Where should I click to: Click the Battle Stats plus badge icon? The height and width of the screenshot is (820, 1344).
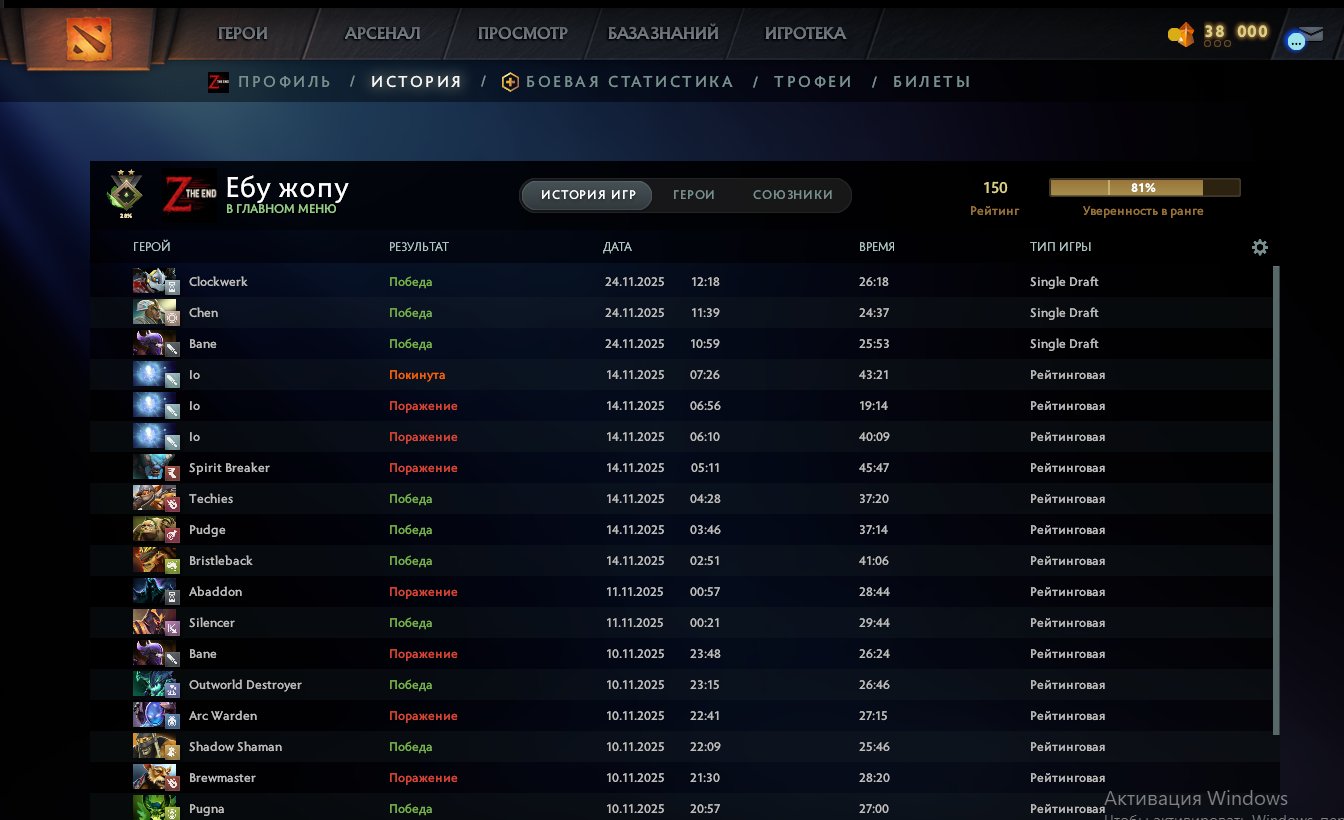(x=510, y=83)
